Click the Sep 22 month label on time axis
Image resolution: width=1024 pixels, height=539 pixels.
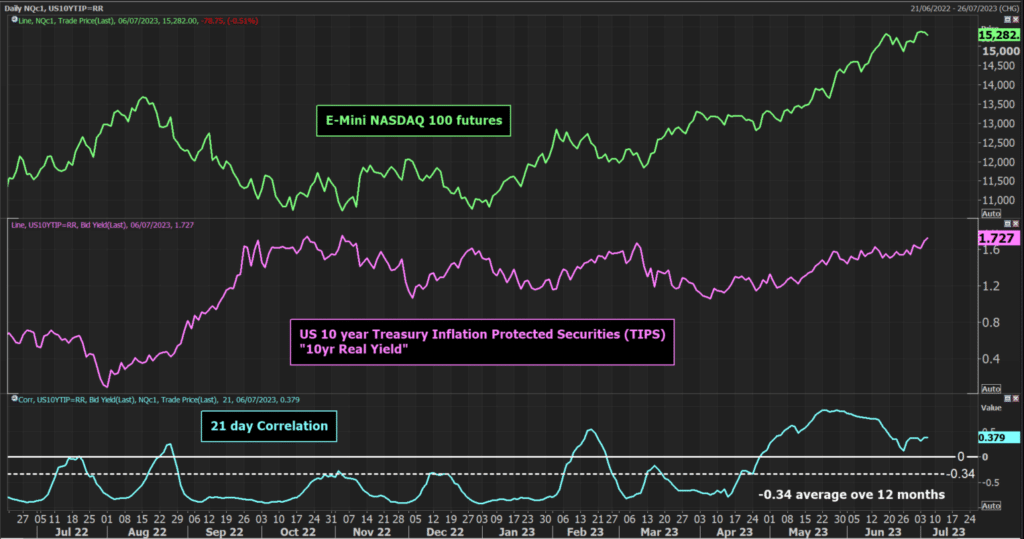(224, 532)
